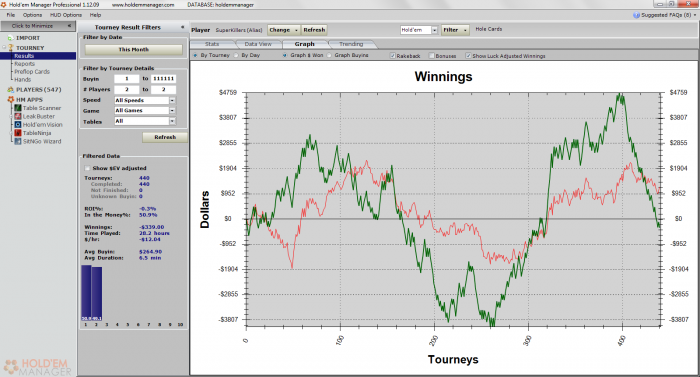This screenshot has width=700, height=377.
Task: Click the maximum # Players field
Action: [163, 89]
